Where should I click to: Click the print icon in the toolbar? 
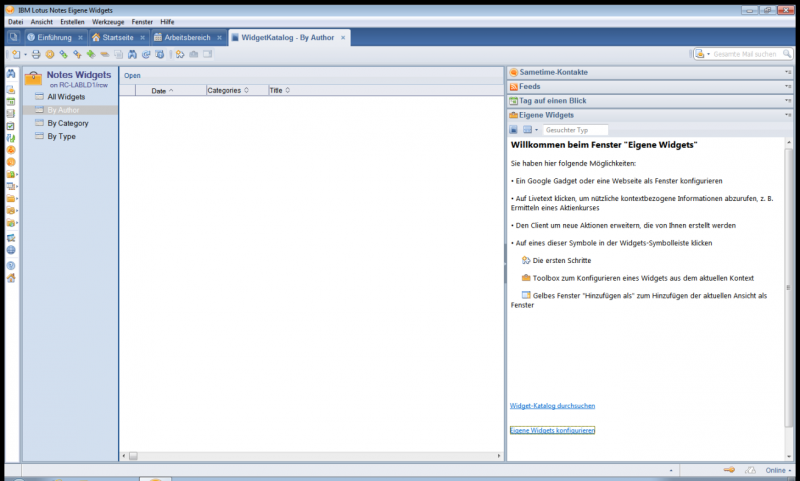(36, 54)
